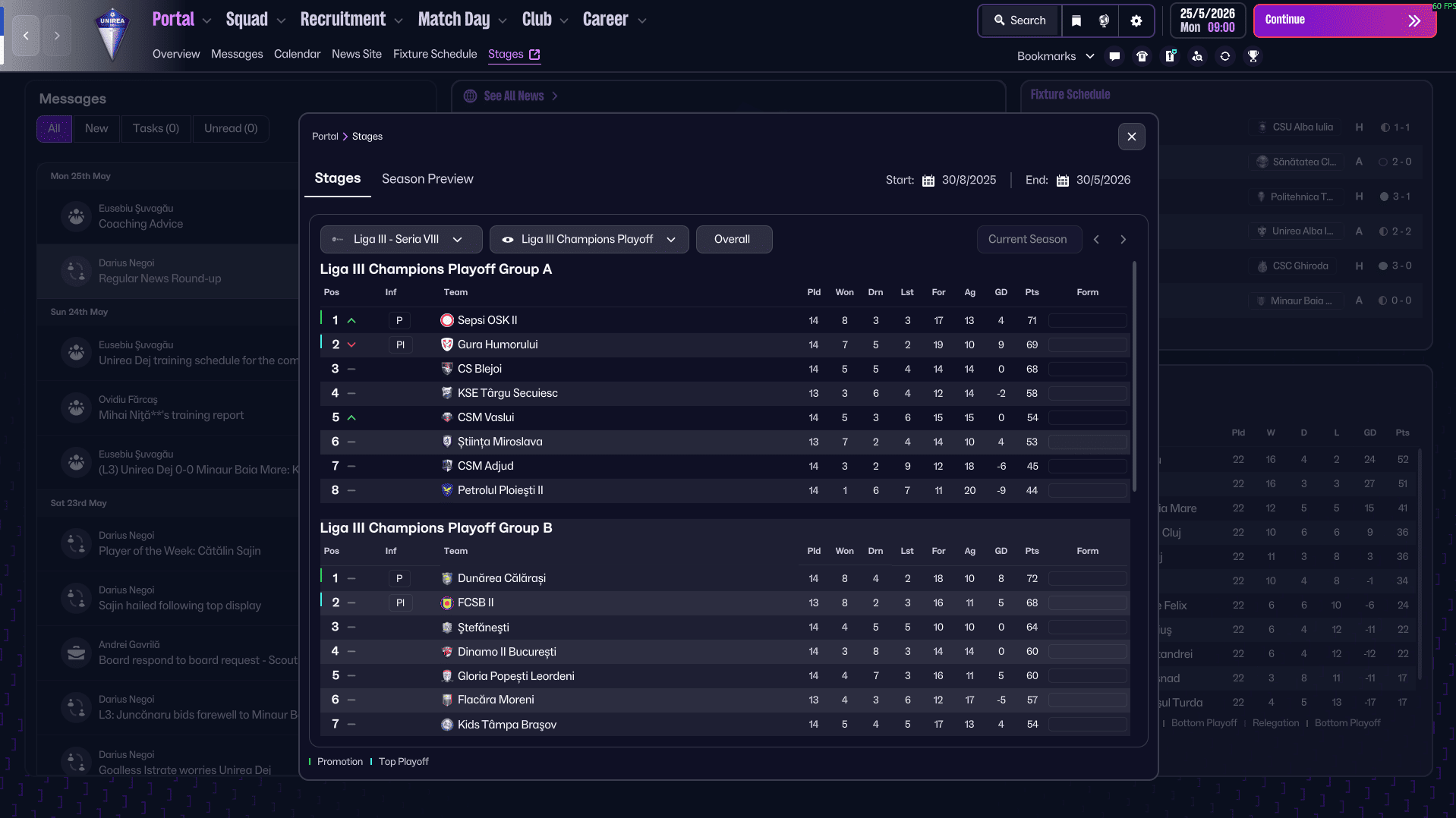The image size is (1456, 818).
Task: Click the bookmark icon beside Search
Action: click(x=1076, y=20)
